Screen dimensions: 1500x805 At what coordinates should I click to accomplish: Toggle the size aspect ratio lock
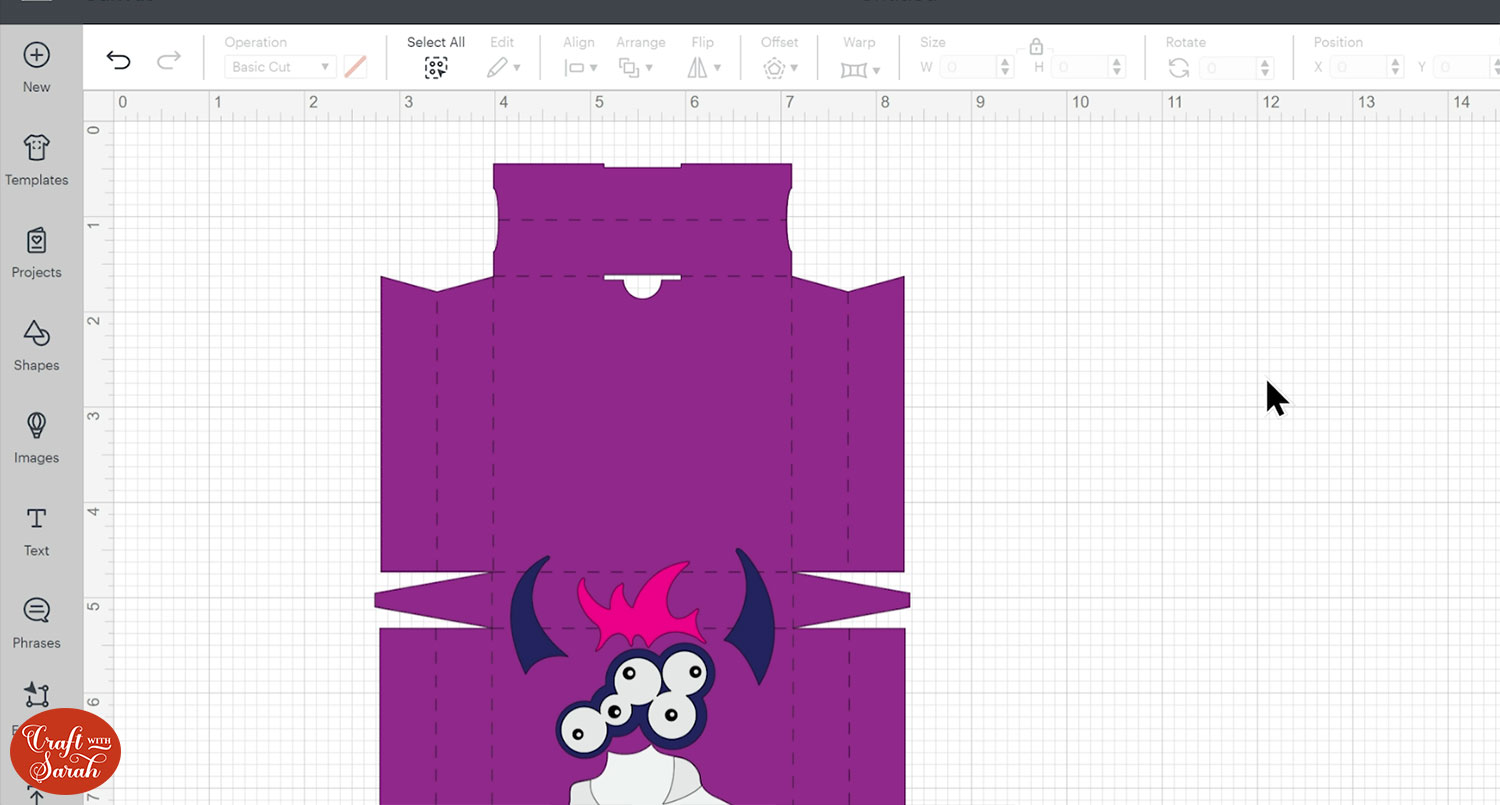[x=1036, y=47]
